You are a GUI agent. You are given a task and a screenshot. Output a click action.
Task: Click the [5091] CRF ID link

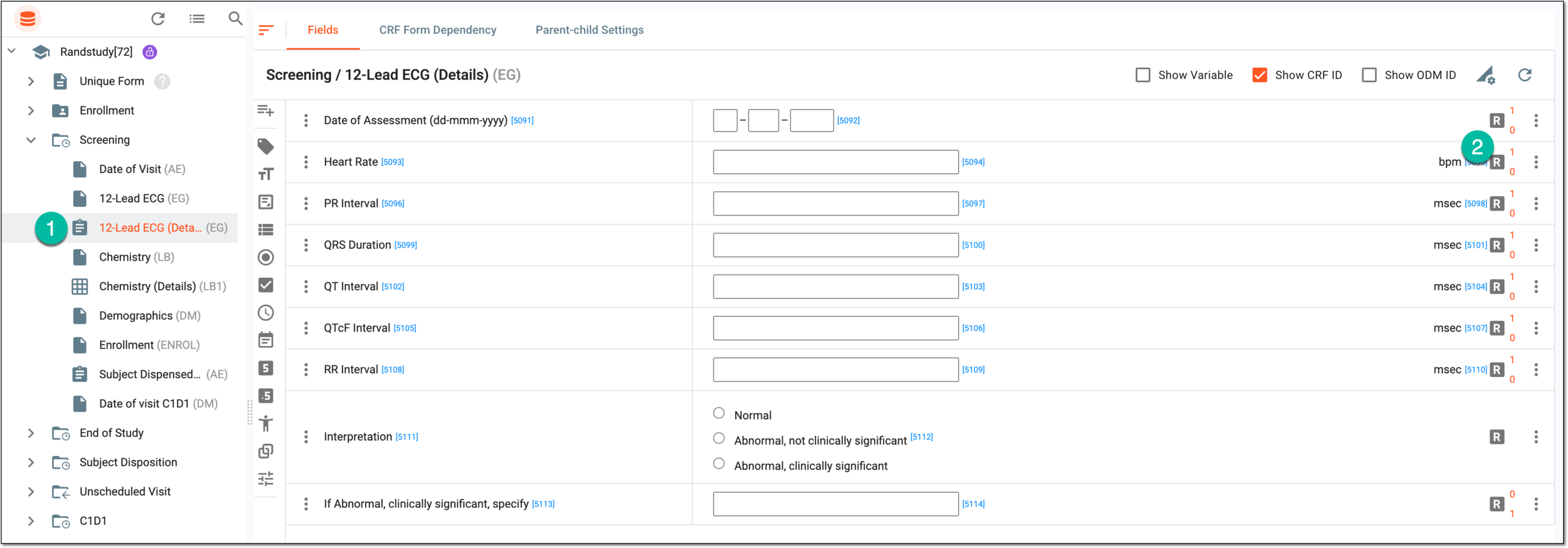coord(522,120)
